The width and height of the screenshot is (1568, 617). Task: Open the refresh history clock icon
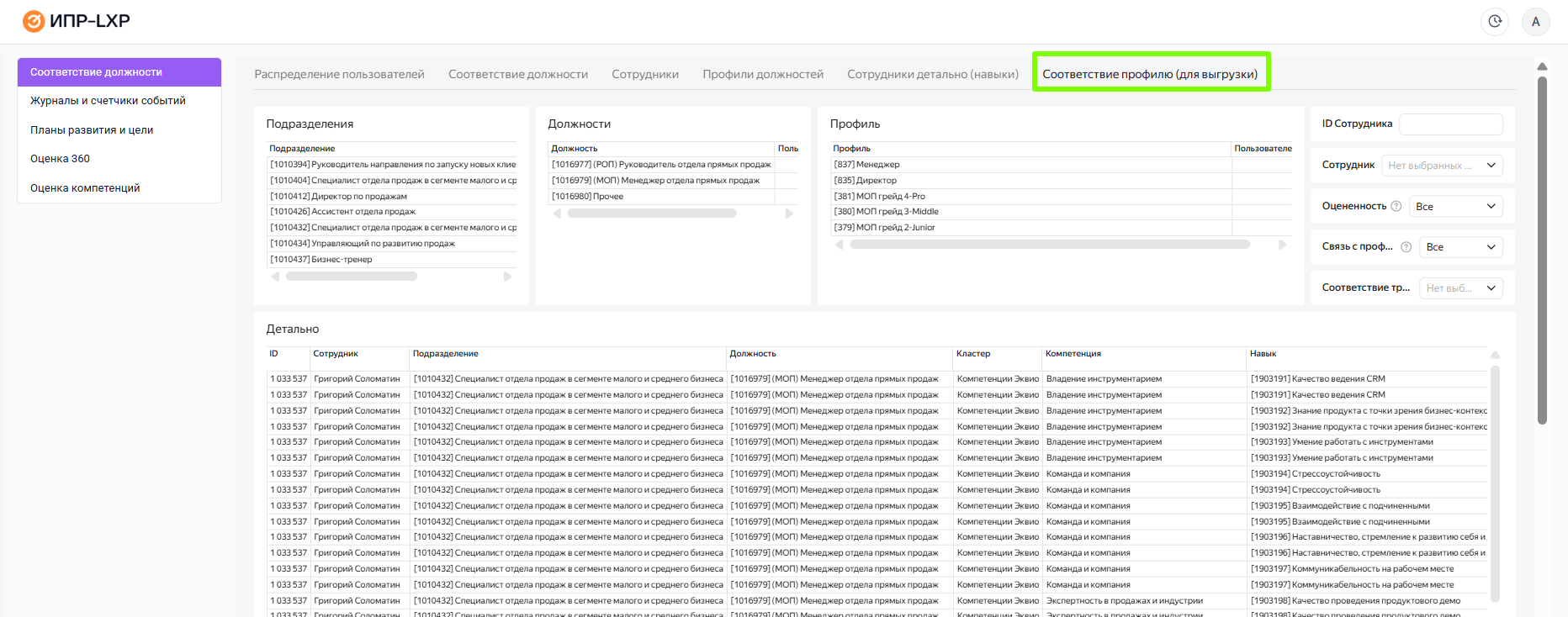[x=1495, y=22]
